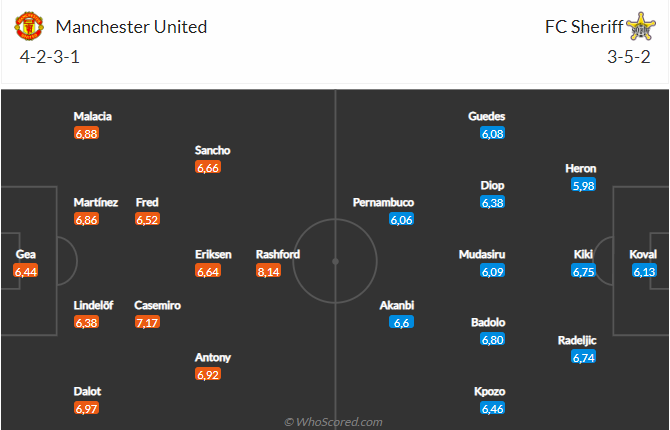The width and height of the screenshot is (670, 430).
Task: Click the Guedes player name
Action: (487, 116)
